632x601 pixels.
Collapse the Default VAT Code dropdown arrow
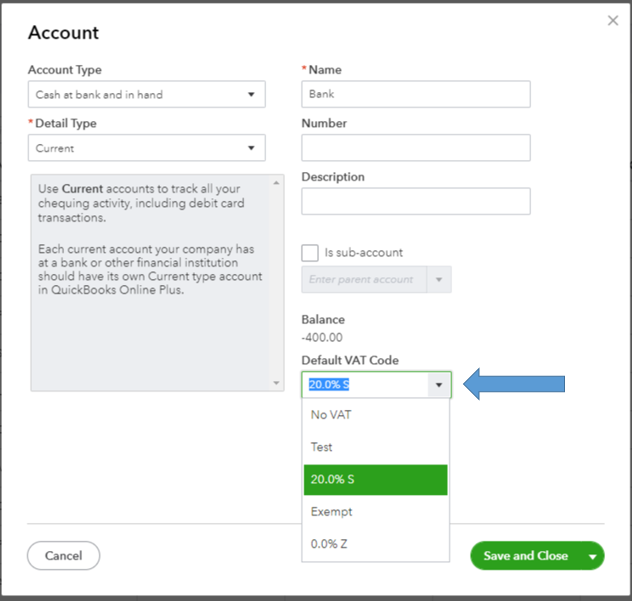439,385
